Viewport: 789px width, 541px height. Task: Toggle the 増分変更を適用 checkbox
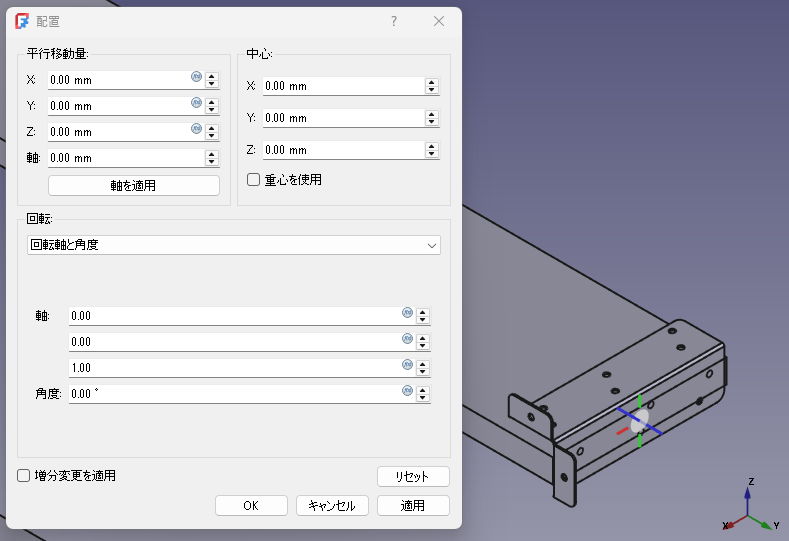[x=25, y=476]
